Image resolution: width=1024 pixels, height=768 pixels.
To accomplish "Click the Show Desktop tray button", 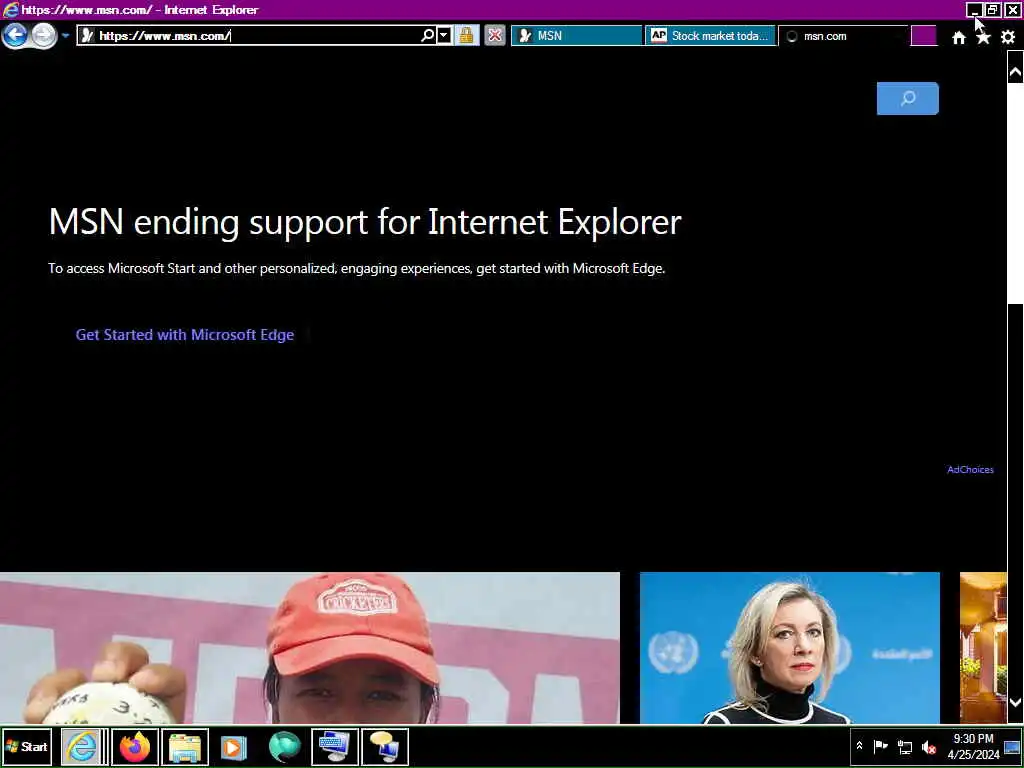I will (x=1013, y=746).
